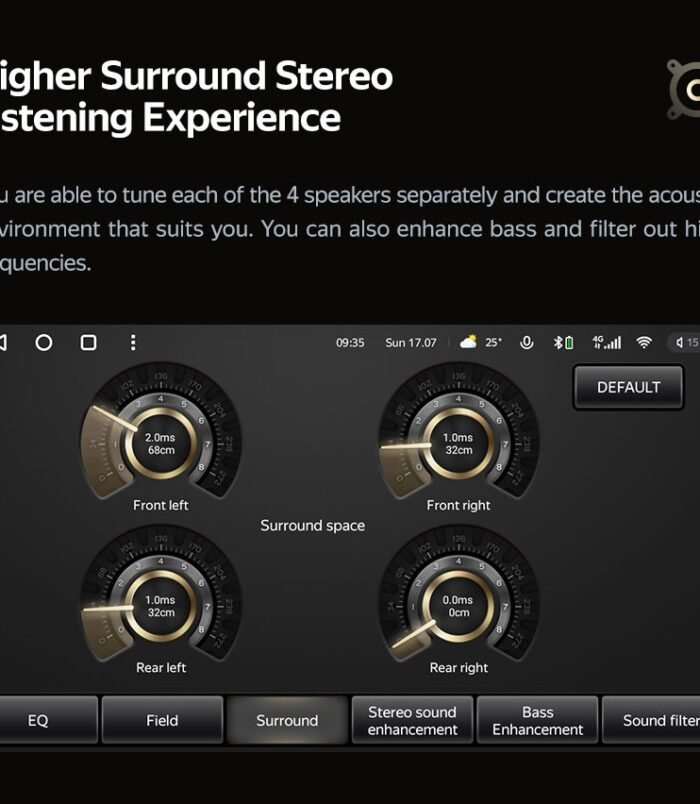
Task: Tap the microphone icon in status bar
Action: click(x=526, y=343)
